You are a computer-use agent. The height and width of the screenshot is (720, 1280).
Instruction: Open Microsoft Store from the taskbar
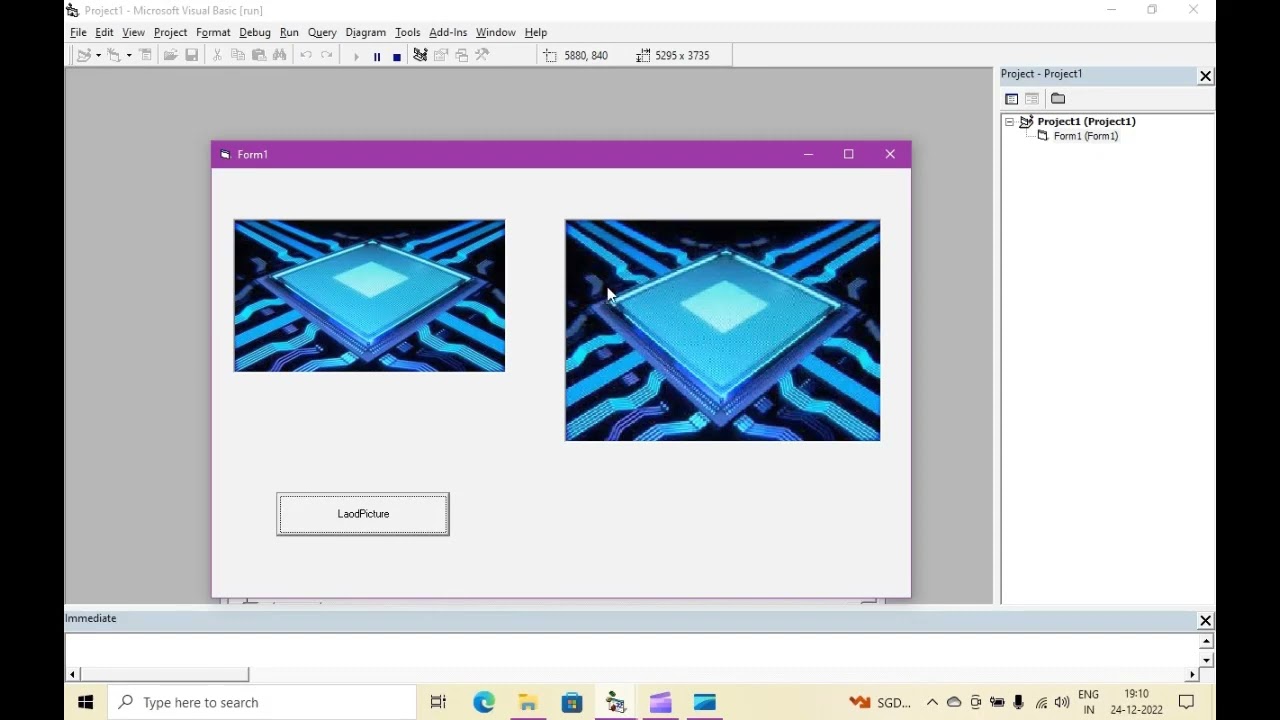572,703
